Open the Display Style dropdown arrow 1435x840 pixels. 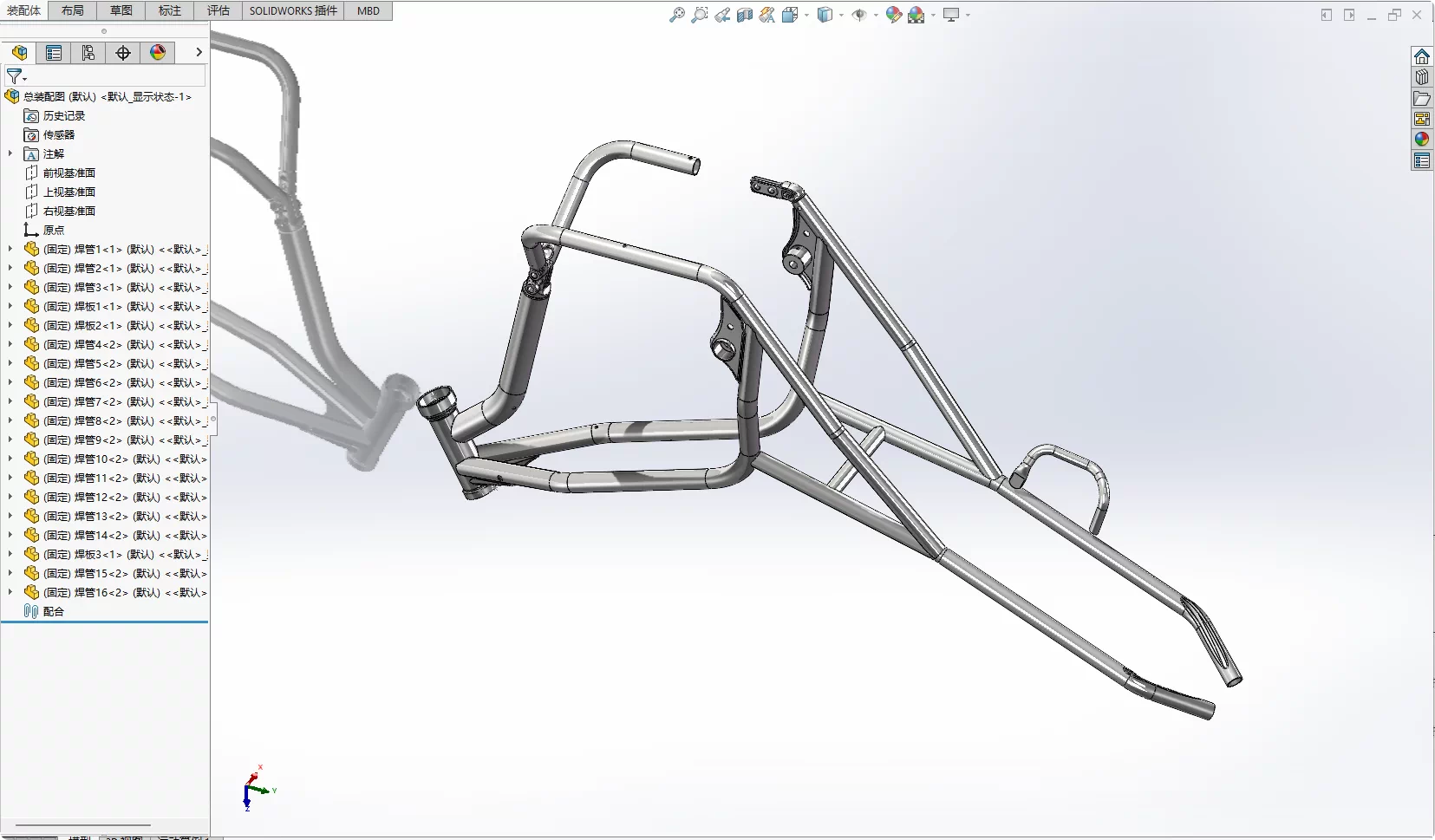pyautogui.click(x=841, y=15)
